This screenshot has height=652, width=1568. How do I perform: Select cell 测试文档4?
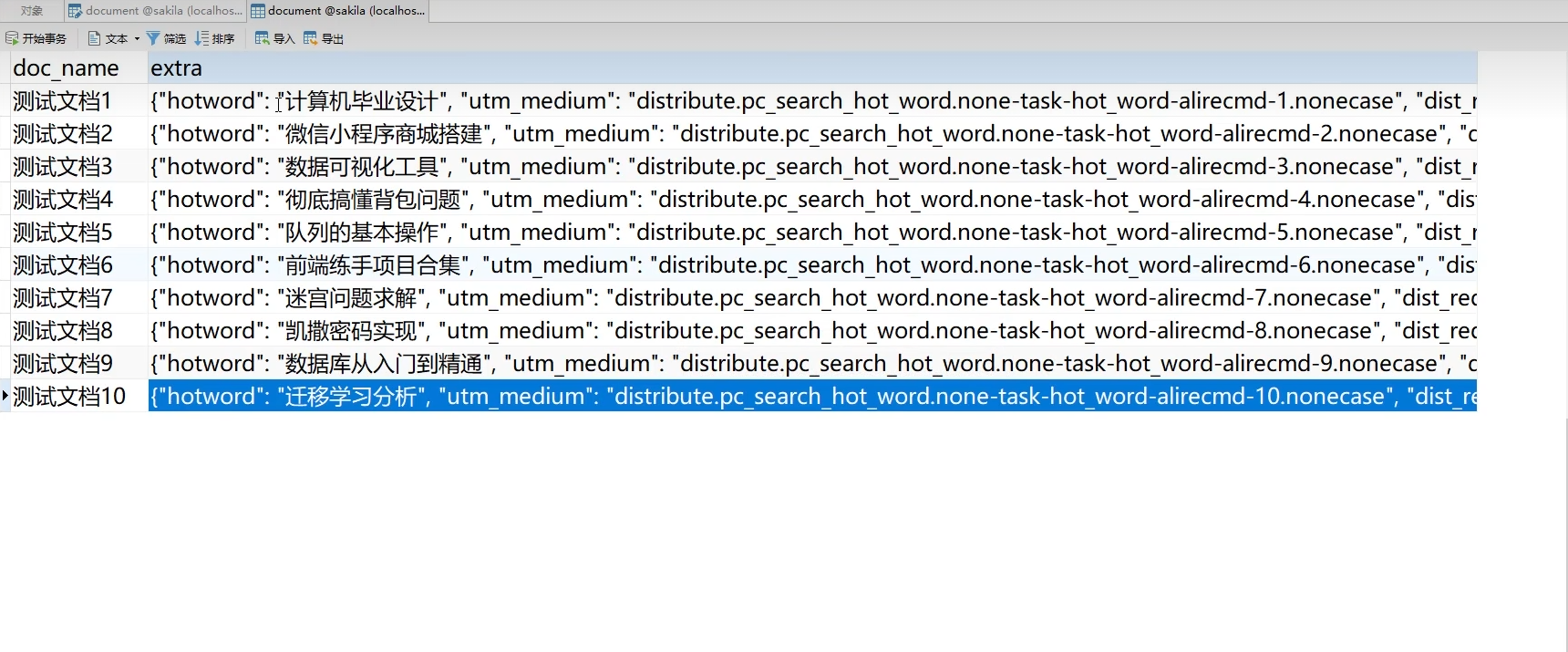pos(79,200)
